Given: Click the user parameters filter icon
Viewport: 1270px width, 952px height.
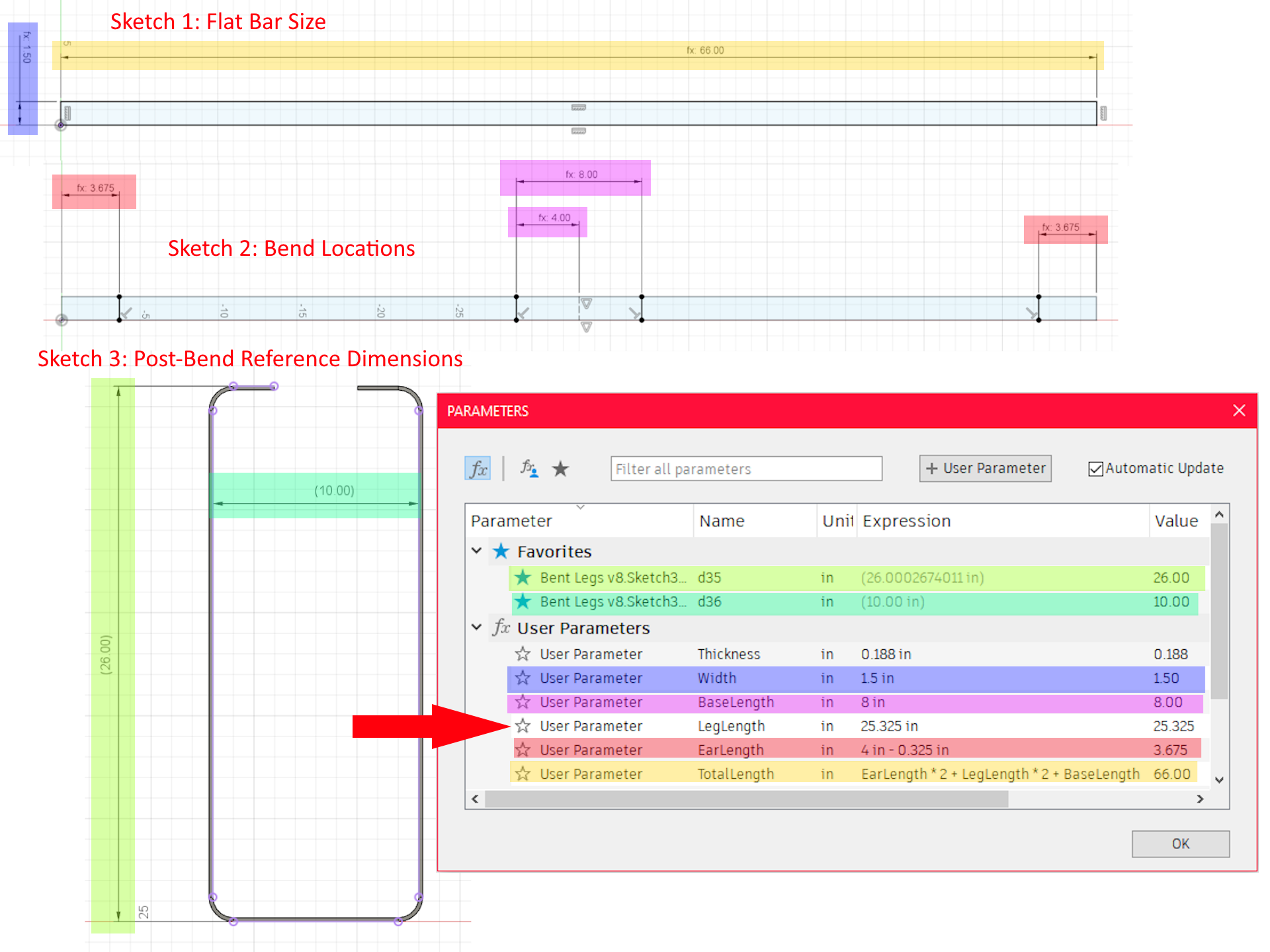Looking at the screenshot, I should (x=529, y=469).
